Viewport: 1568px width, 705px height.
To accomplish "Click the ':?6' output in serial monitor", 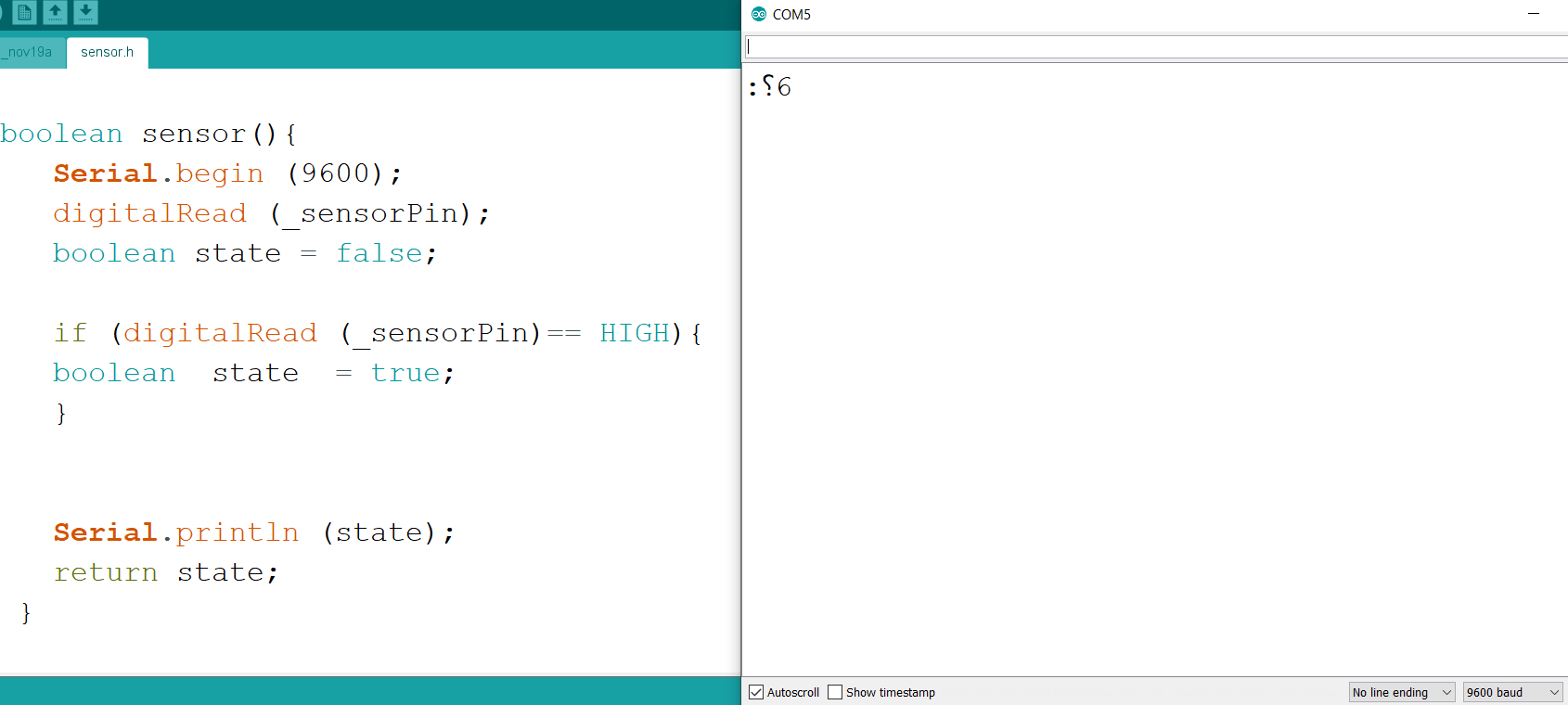I will click(769, 86).
